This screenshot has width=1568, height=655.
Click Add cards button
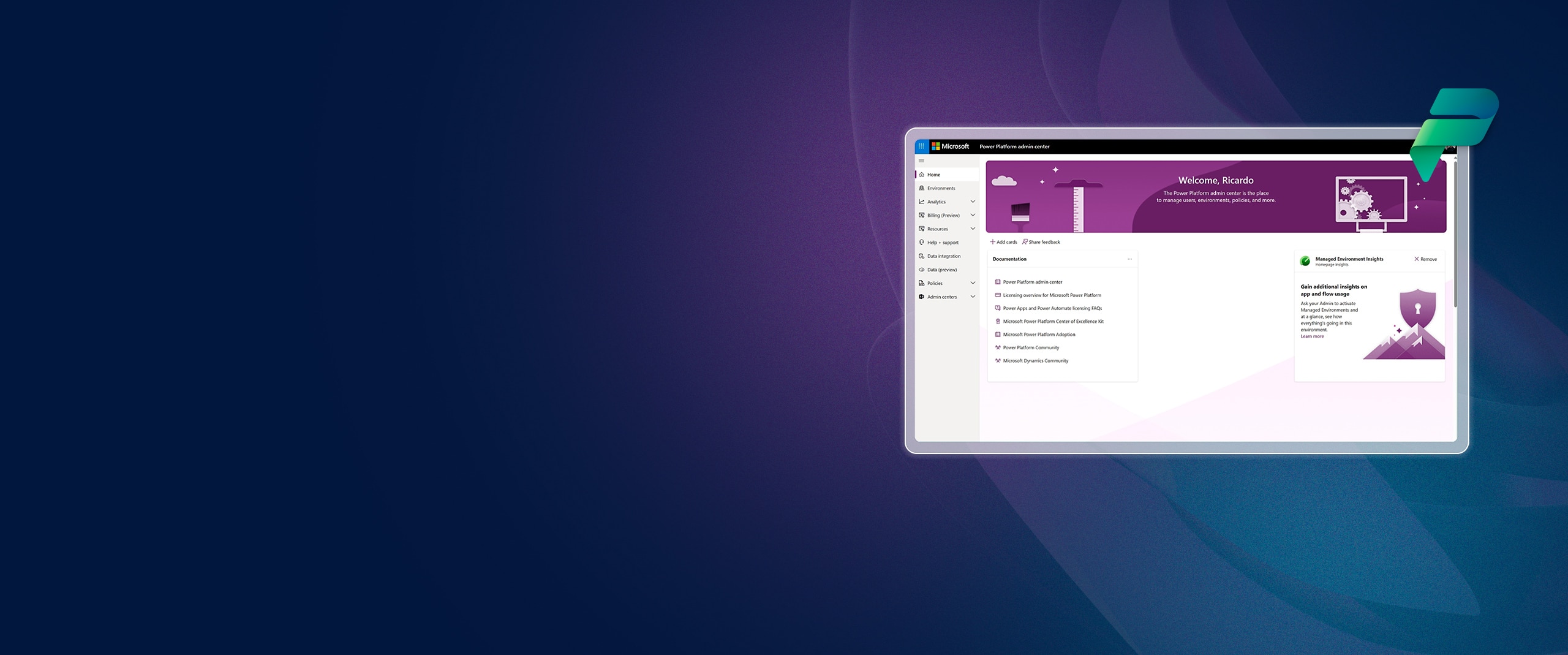coord(1003,242)
